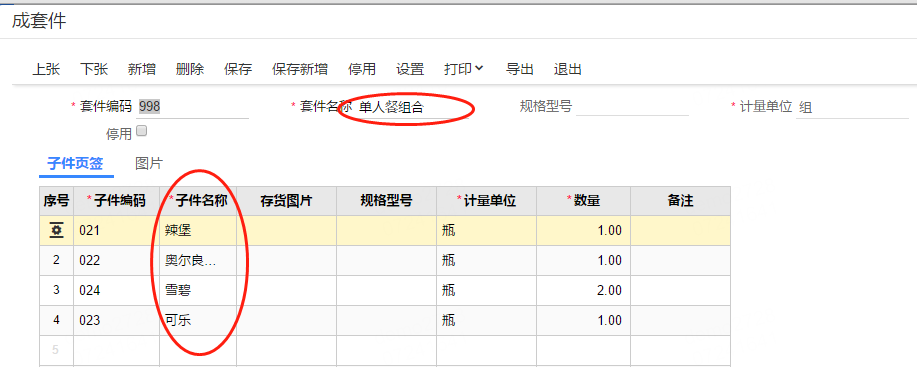Screen dimensions: 917x367
Task: Select the 奥尔良… item name cell
Action: coord(198,260)
